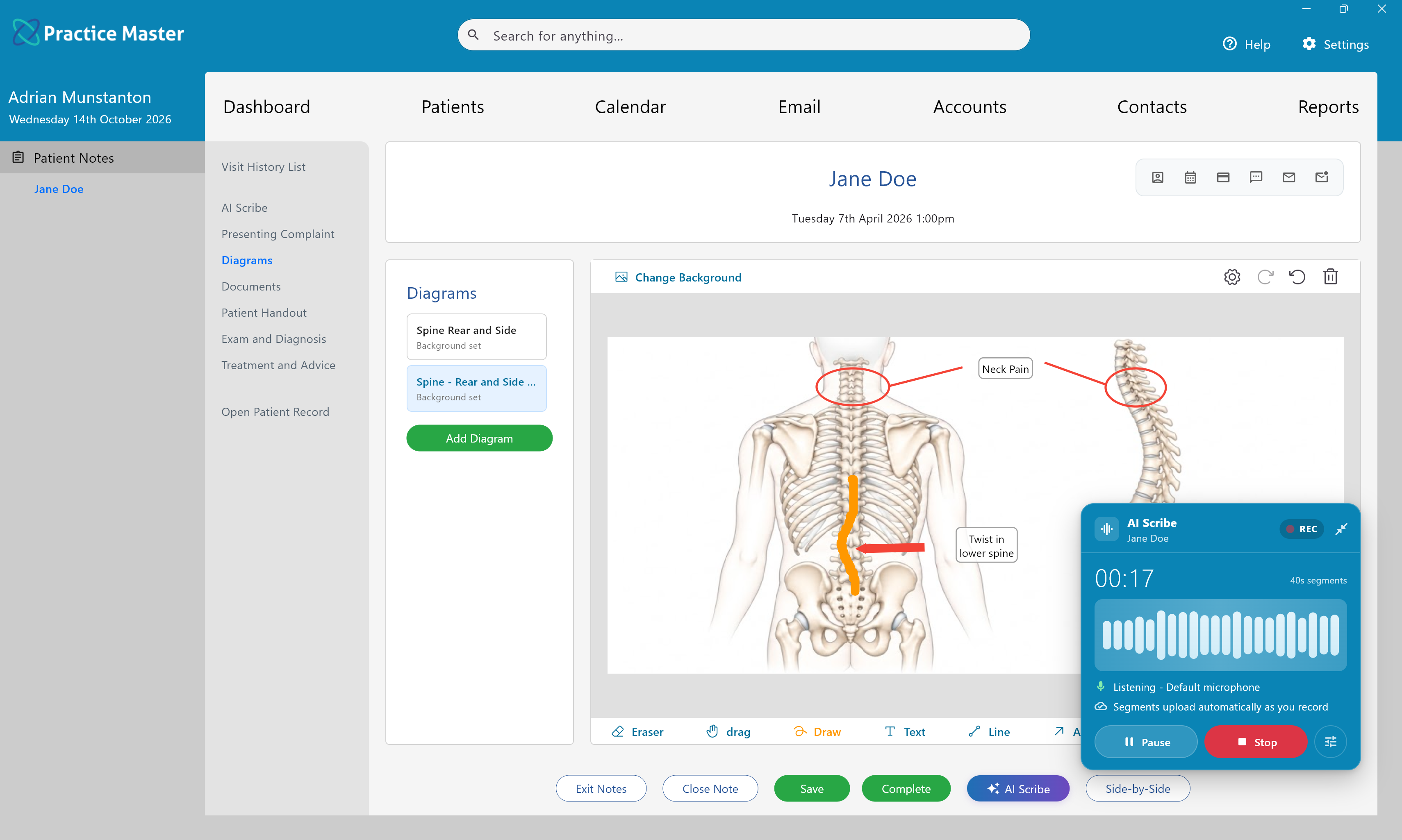Go to Exam and Diagnosis section
Screen dimensions: 1402x840
273,339
